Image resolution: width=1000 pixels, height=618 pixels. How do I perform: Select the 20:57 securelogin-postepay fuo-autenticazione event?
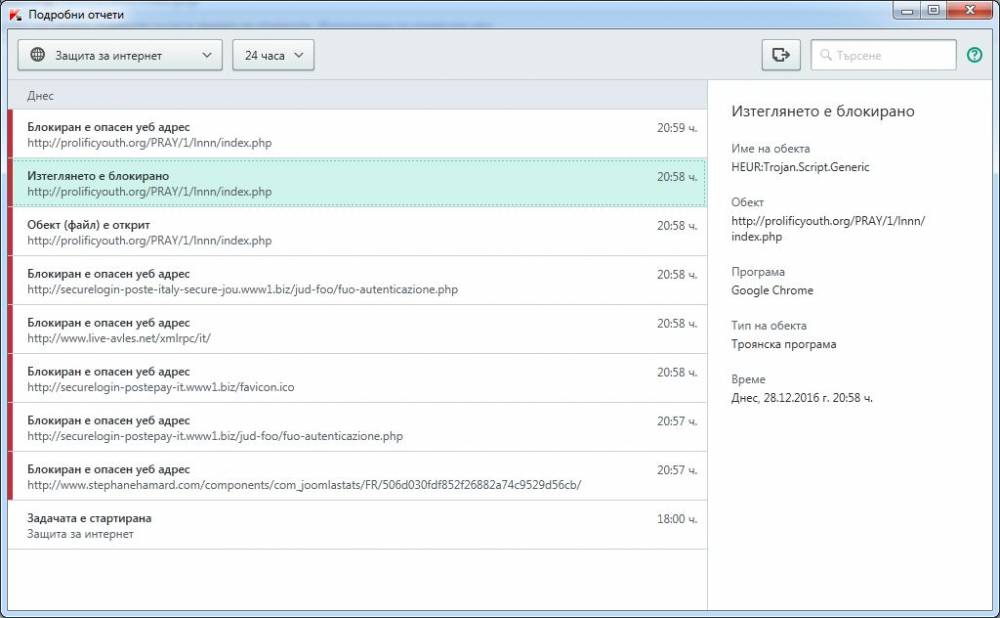click(357, 427)
